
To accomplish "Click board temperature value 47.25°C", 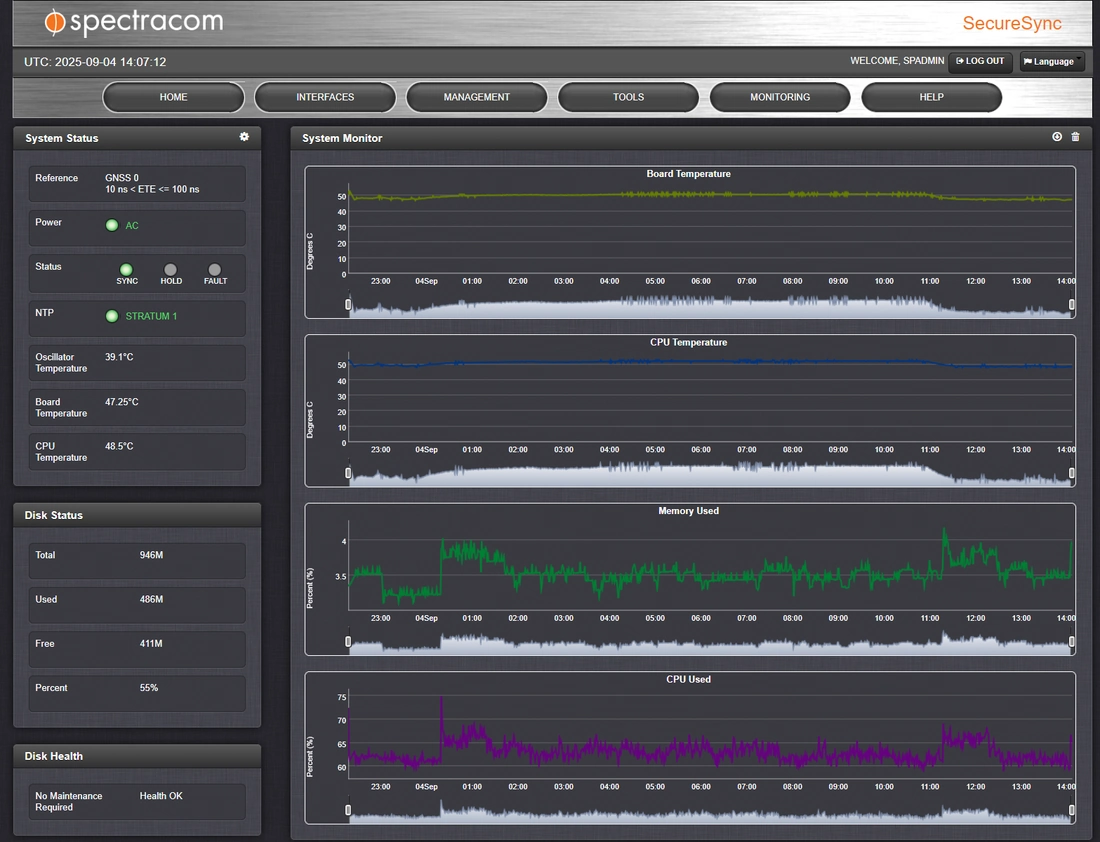I will point(121,402).
